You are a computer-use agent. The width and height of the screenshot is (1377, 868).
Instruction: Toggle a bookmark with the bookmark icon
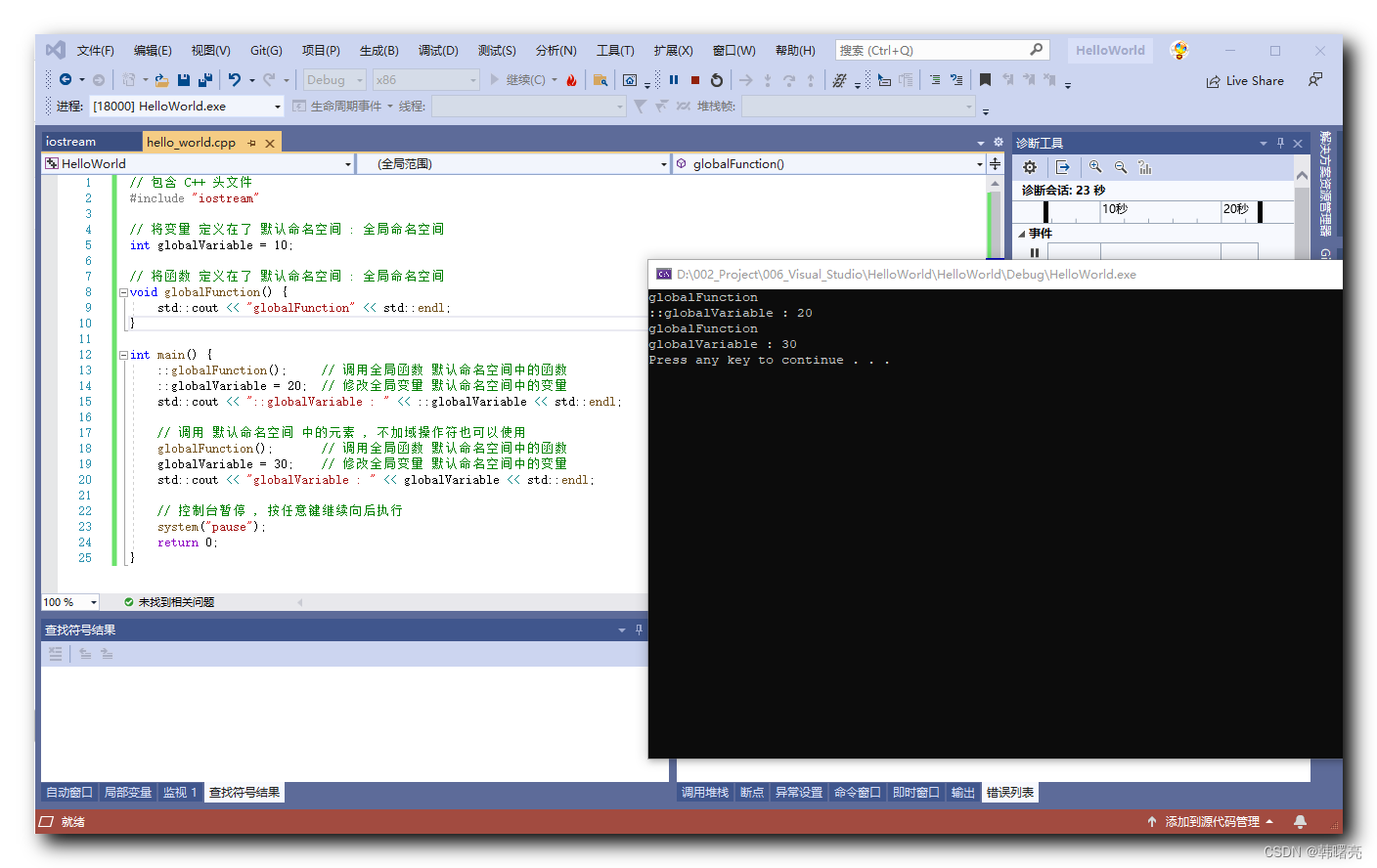click(x=985, y=80)
